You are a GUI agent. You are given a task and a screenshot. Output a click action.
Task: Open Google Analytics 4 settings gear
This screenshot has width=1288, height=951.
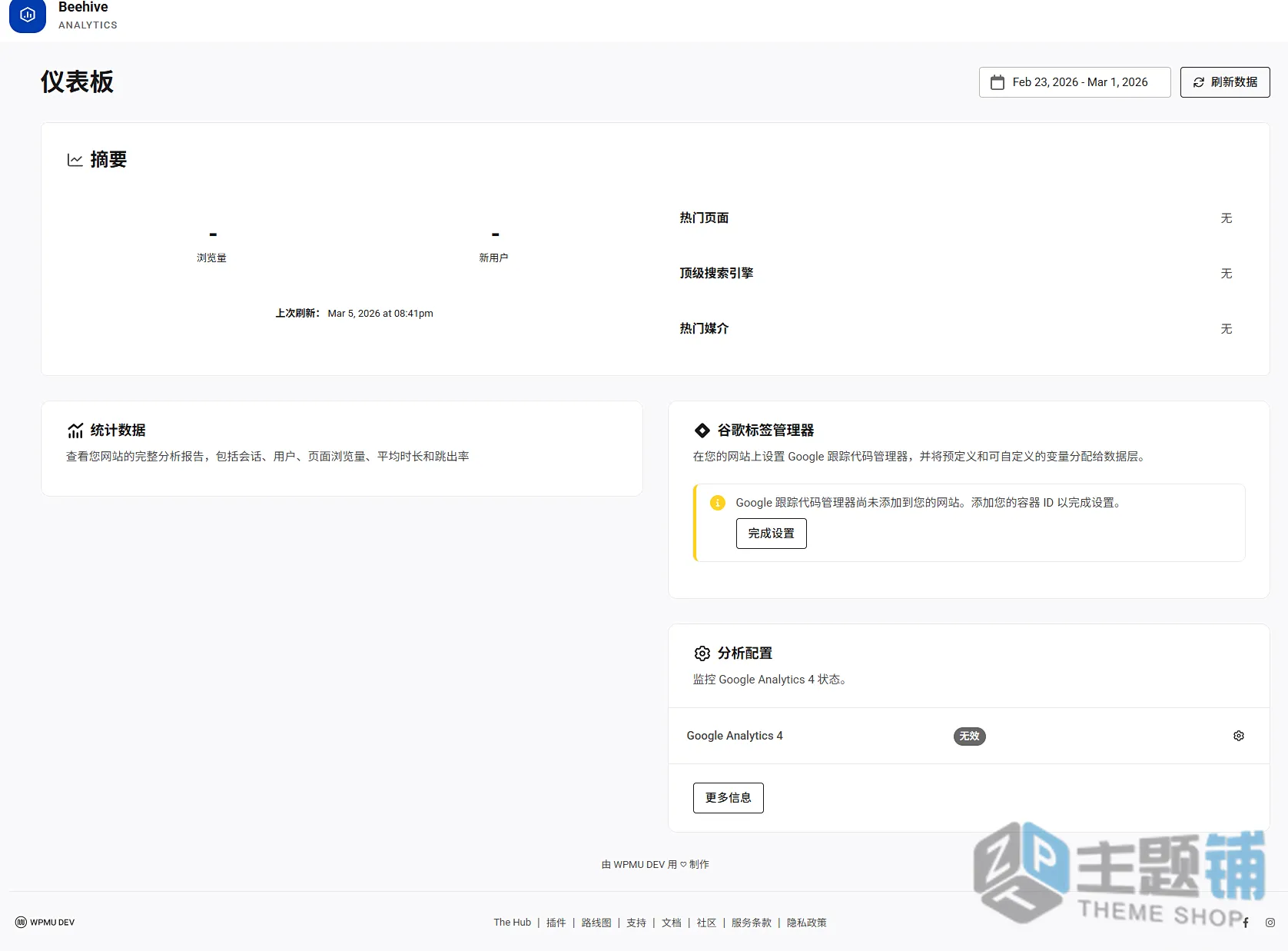[1239, 736]
